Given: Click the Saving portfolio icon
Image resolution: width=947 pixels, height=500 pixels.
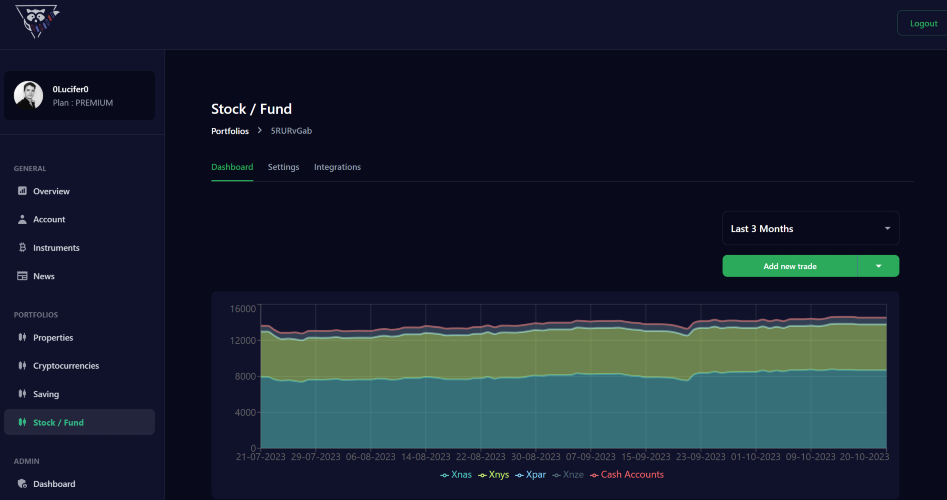Looking at the screenshot, I should pyautogui.click(x=22, y=394).
